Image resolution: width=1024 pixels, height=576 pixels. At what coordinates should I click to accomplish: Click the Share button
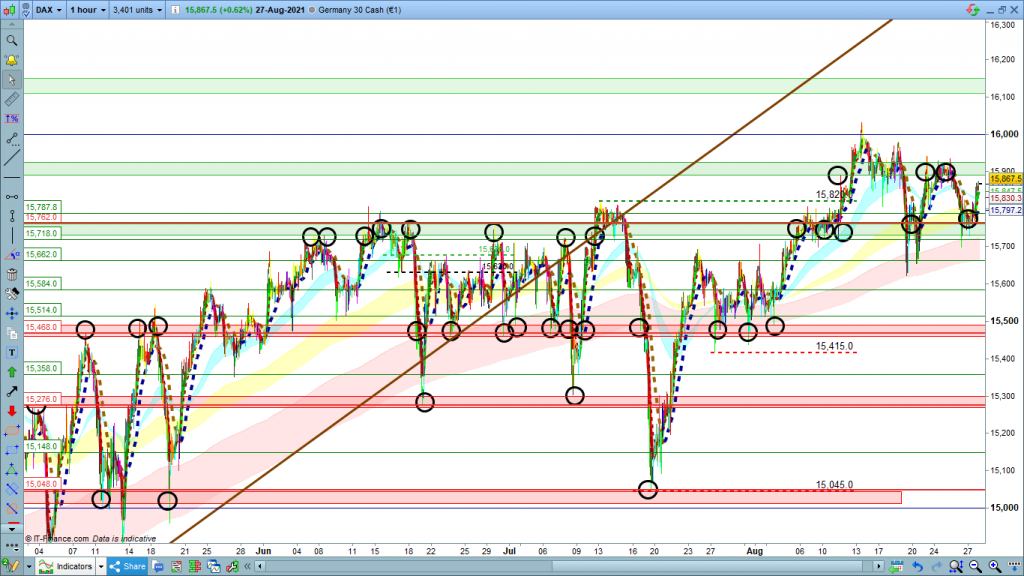(x=129, y=567)
